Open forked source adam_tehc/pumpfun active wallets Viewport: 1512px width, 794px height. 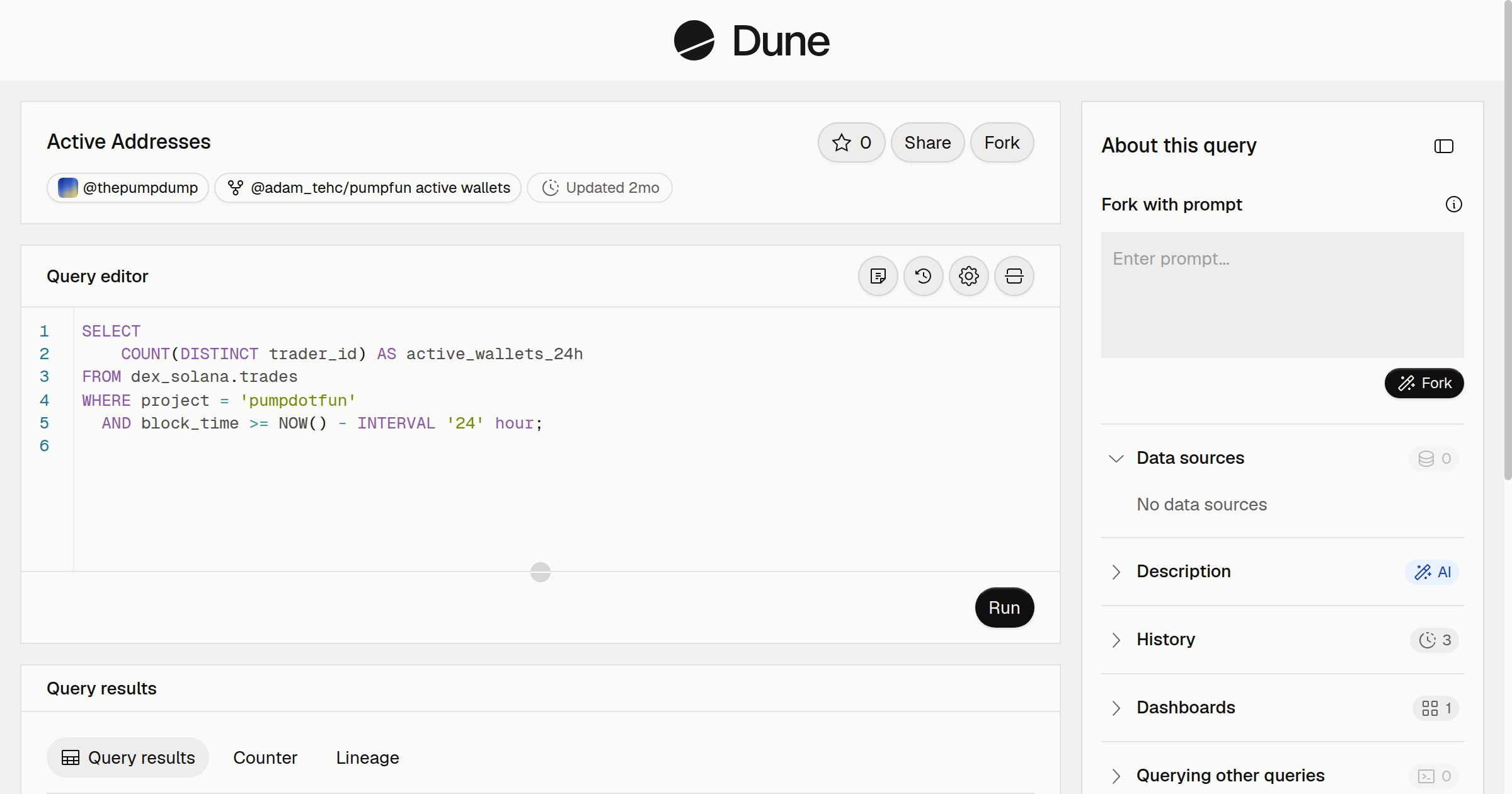[368, 188]
